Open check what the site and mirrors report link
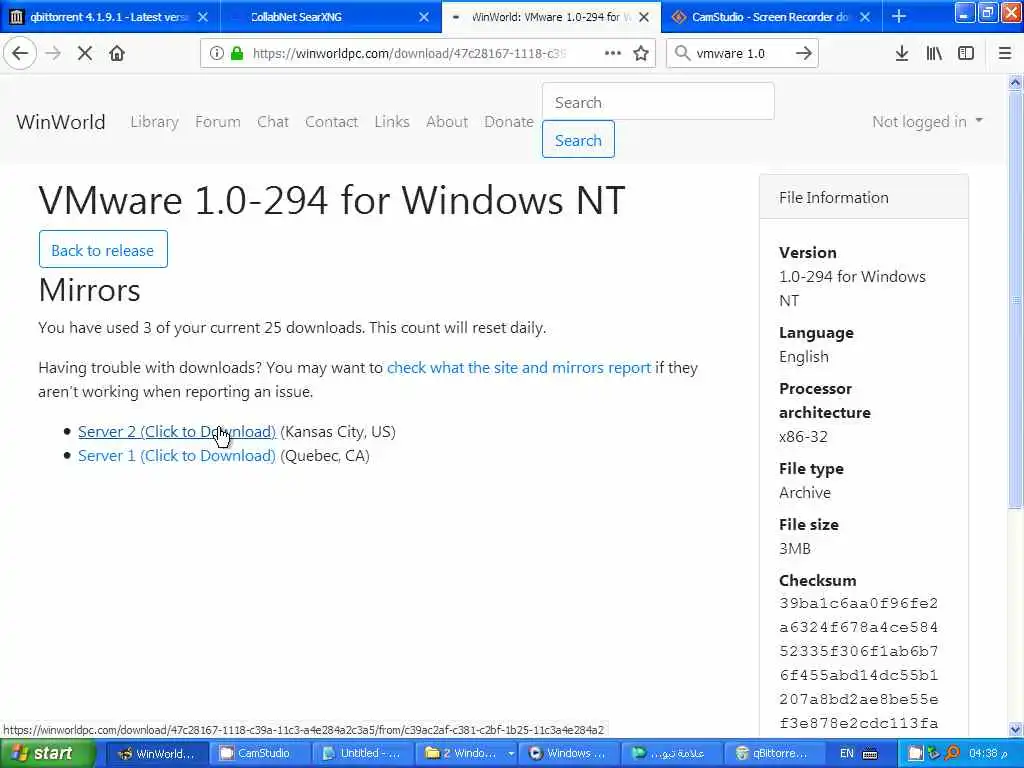 pos(519,368)
